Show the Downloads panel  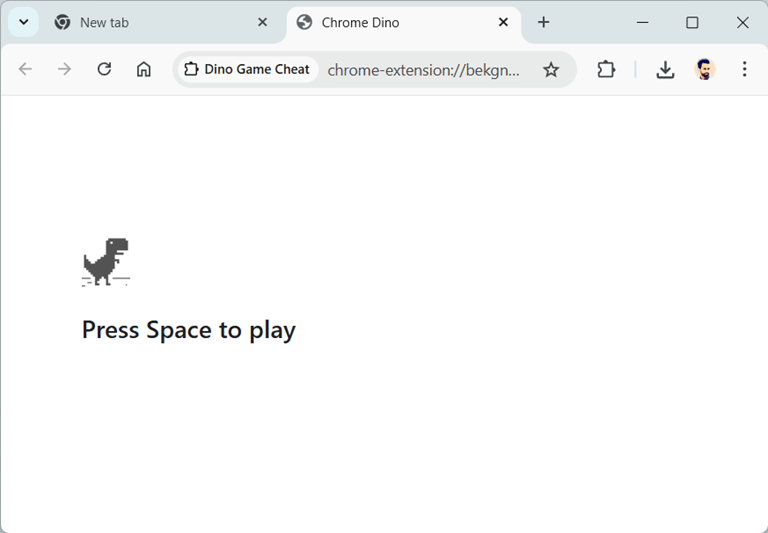665,69
